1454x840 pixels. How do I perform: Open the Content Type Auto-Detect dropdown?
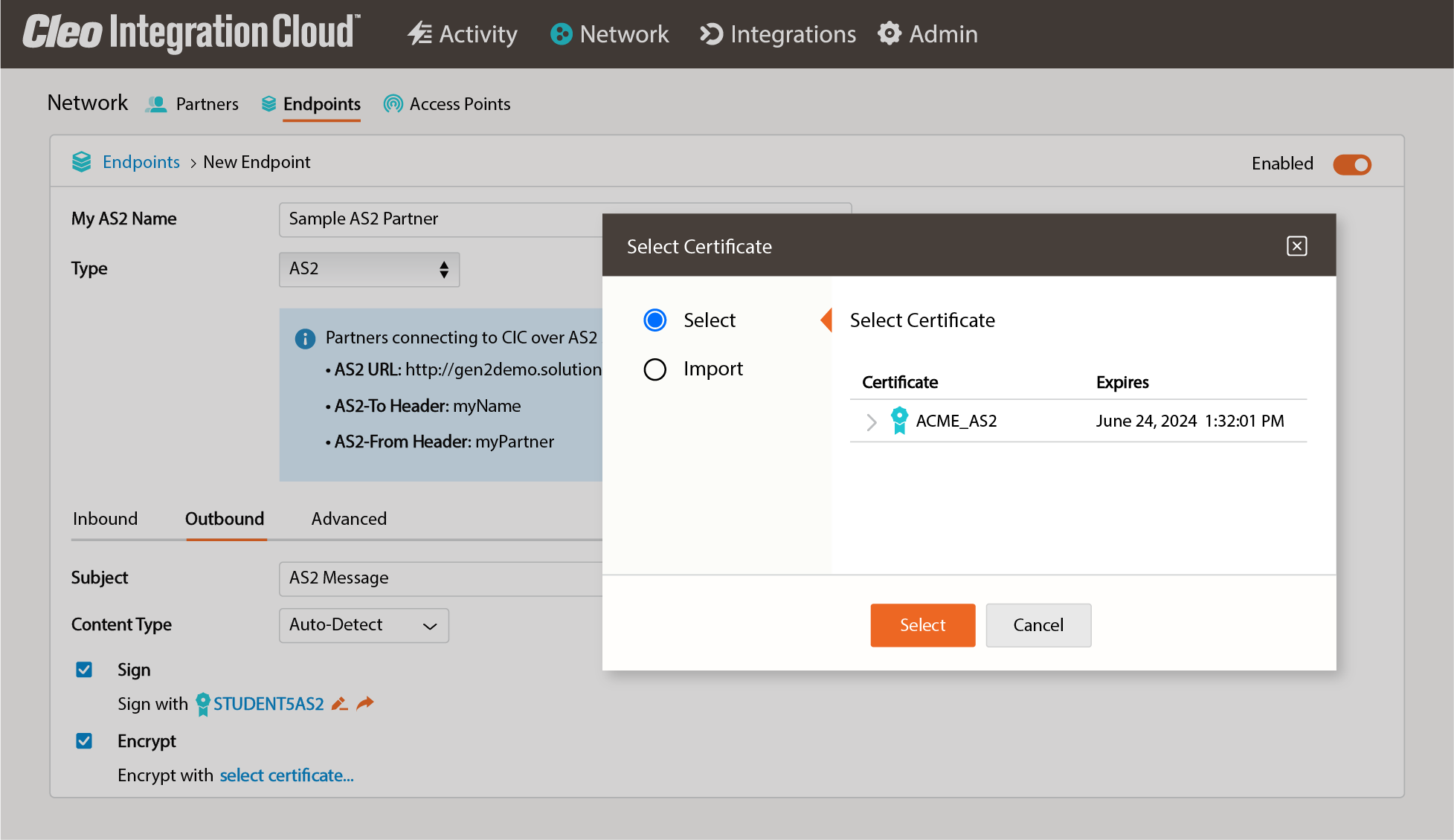[x=364, y=625]
